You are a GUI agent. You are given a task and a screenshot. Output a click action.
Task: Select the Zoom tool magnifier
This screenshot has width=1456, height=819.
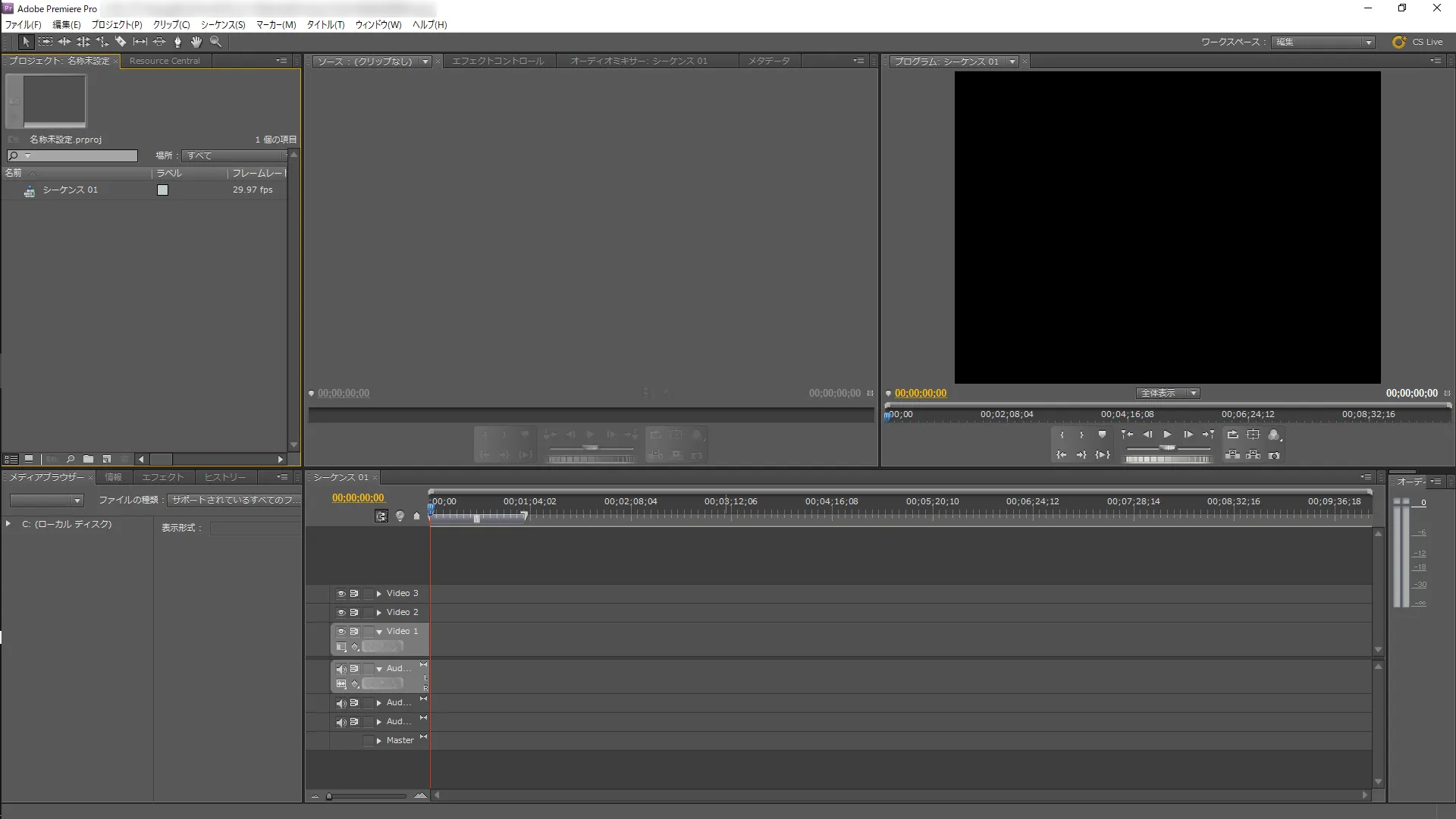pos(215,42)
